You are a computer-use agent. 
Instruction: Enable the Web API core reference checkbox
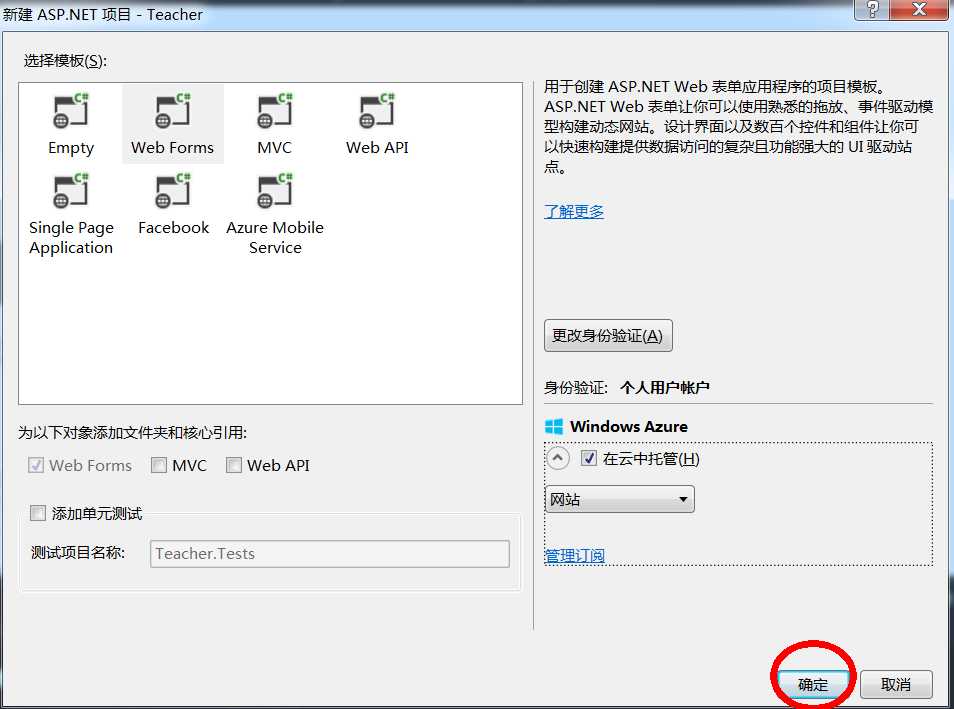click(x=234, y=465)
